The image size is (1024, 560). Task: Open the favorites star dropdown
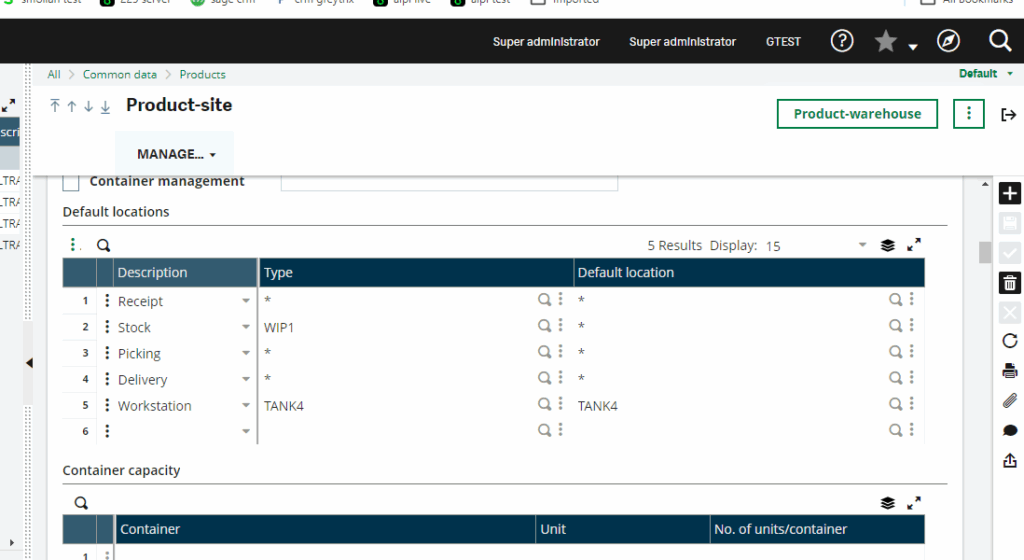click(x=895, y=42)
